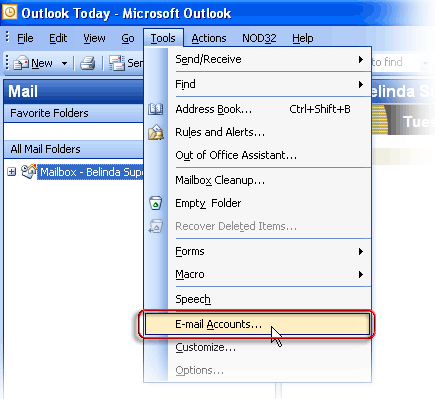Click the Send/Receive toolbar icon

click(117, 63)
